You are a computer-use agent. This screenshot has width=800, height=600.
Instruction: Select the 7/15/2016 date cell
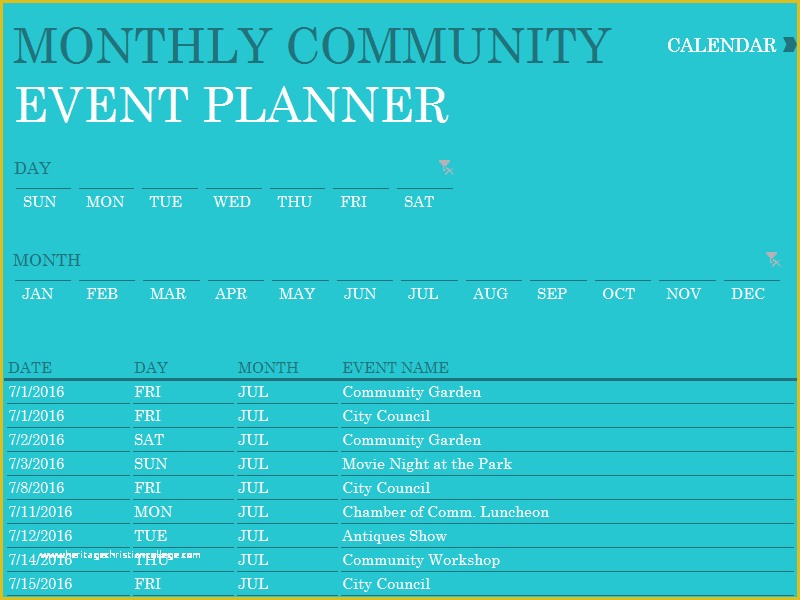click(x=69, y=584)
